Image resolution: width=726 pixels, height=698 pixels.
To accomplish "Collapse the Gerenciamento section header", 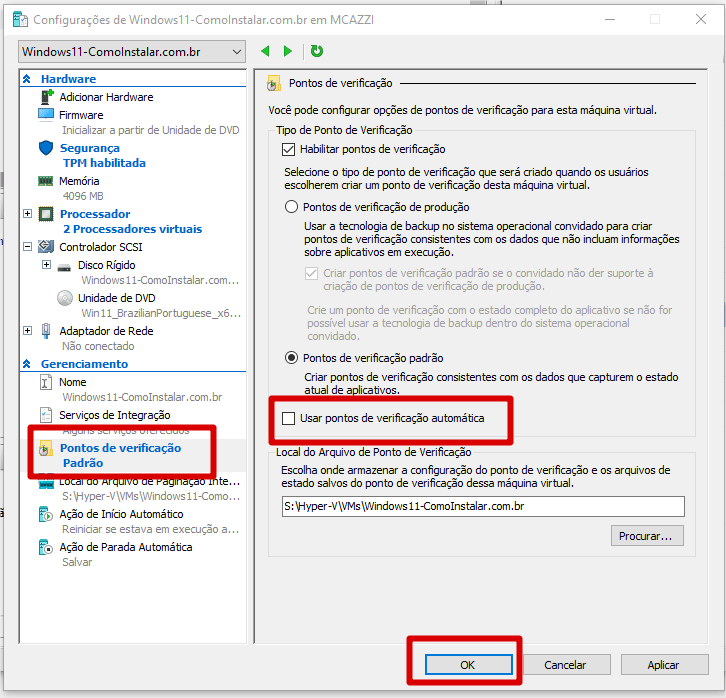I will click(x=27, y=364).
